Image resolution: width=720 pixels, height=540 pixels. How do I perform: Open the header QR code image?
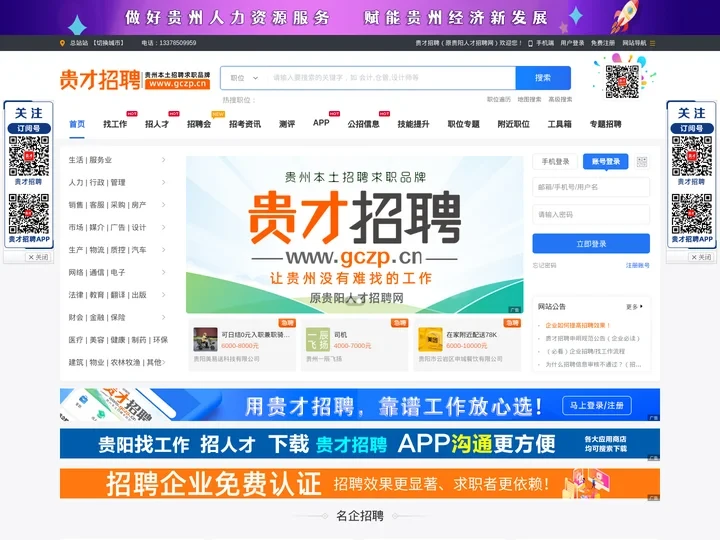(x=622, y=81)
